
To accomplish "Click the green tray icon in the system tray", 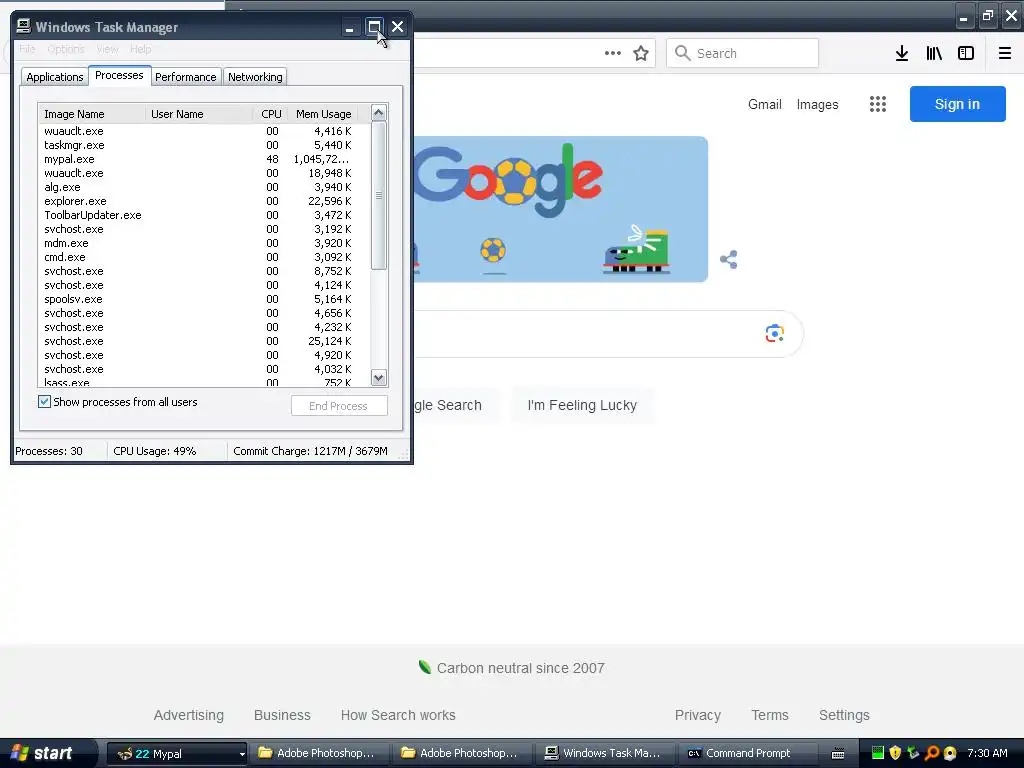I will (878, 753).
